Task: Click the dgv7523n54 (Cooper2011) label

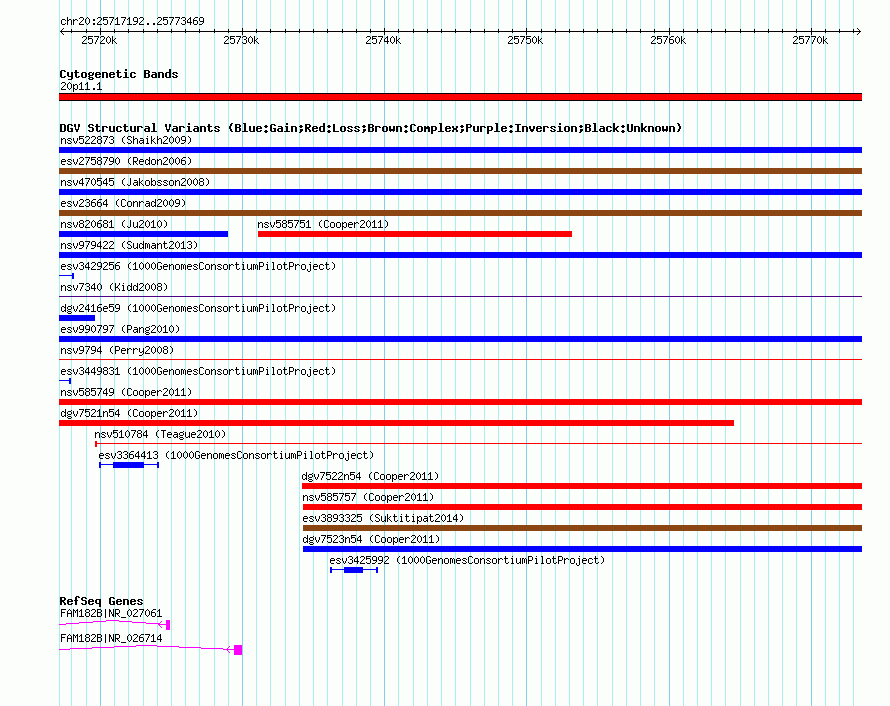Action: coord(371,539)
